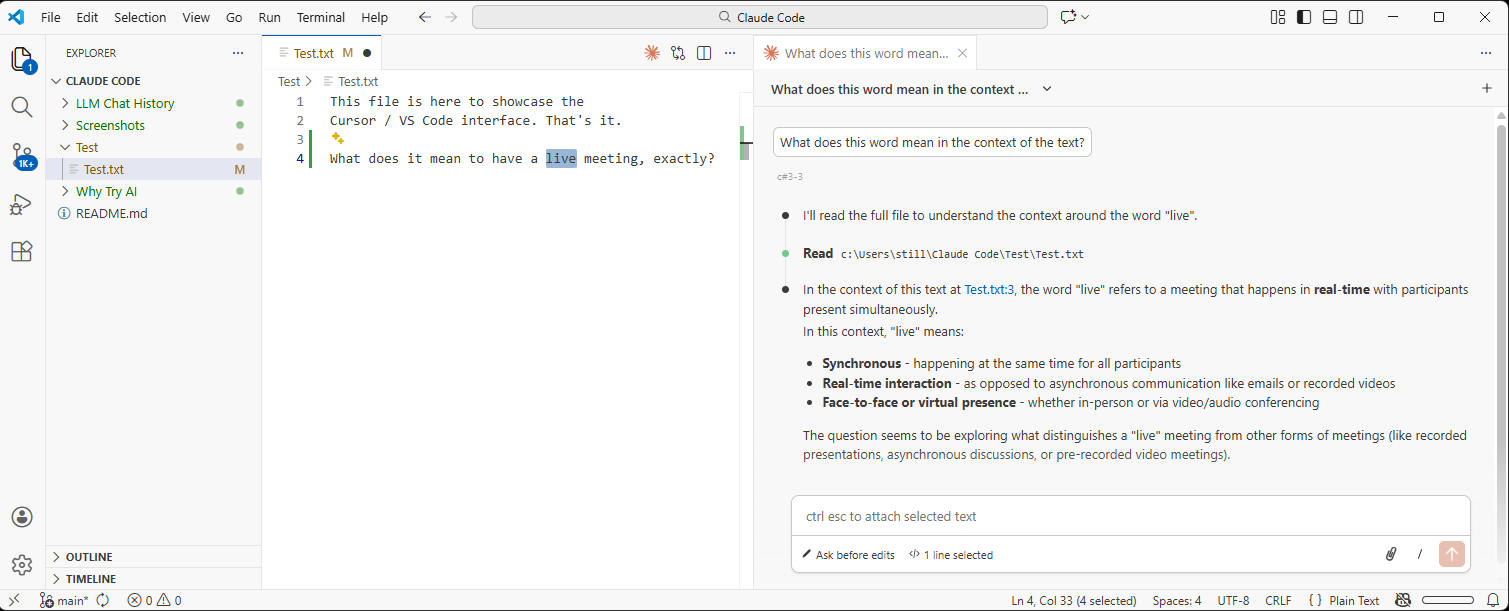Viewport: 1509px width, 611px height.
Task: Open Claude Code from the editor toolbar
Action: [652, 53]
